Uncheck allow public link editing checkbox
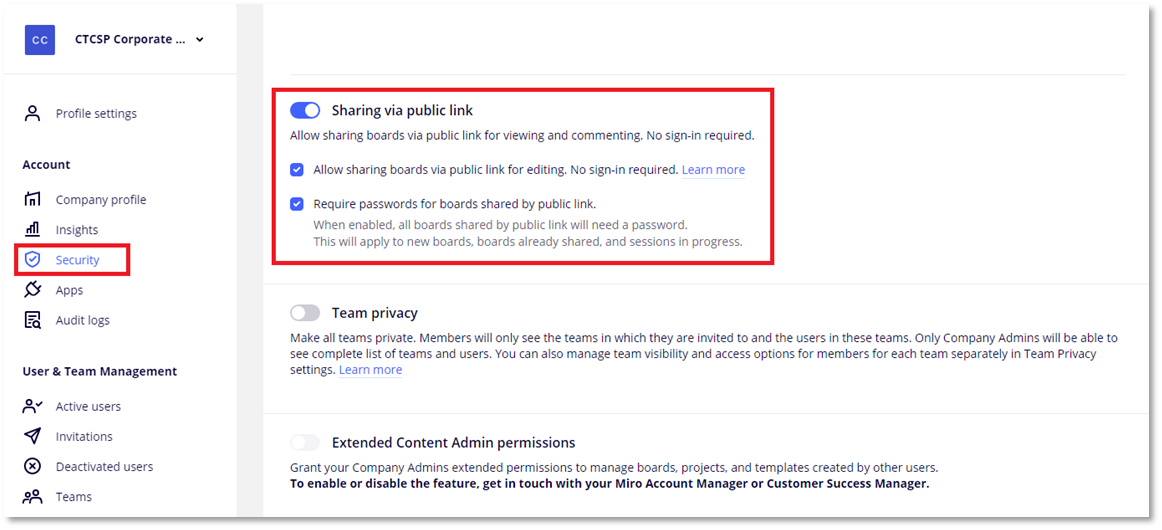The image size is (1162, 530). click(x=296, y=170)
